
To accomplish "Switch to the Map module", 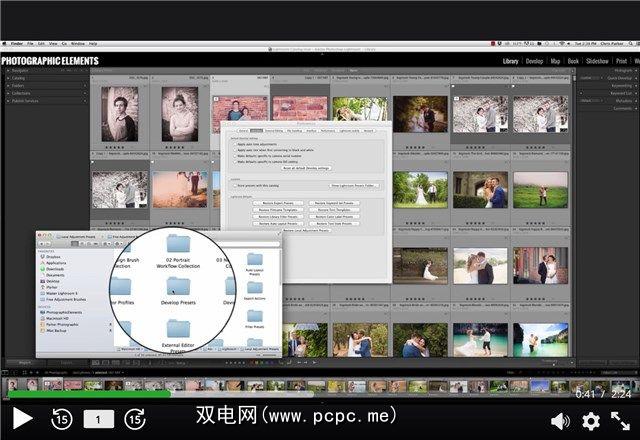I will click(x=555, y=61).
